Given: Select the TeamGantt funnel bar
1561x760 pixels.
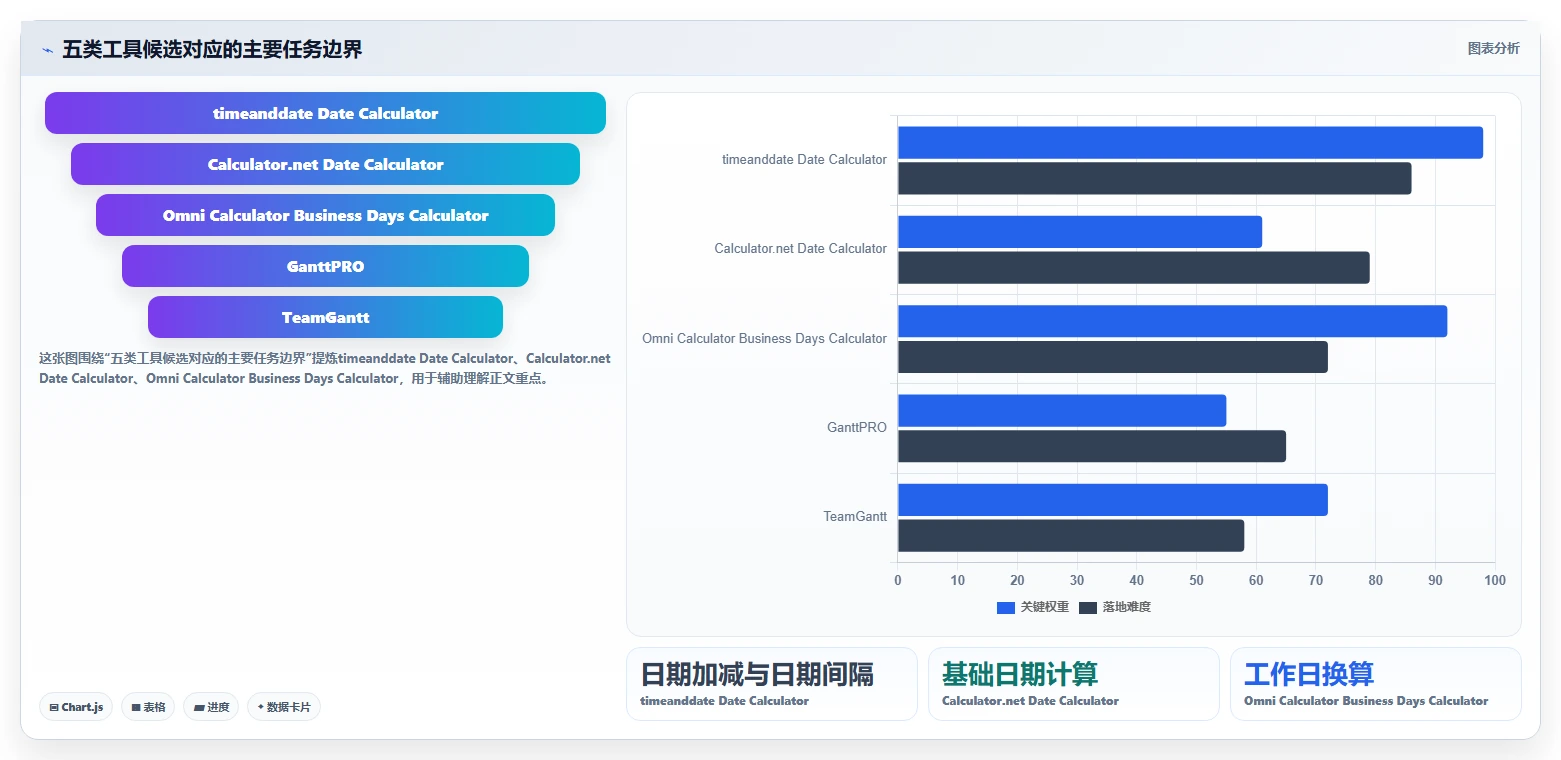Looking at the screenshot, I should point(325,317).
